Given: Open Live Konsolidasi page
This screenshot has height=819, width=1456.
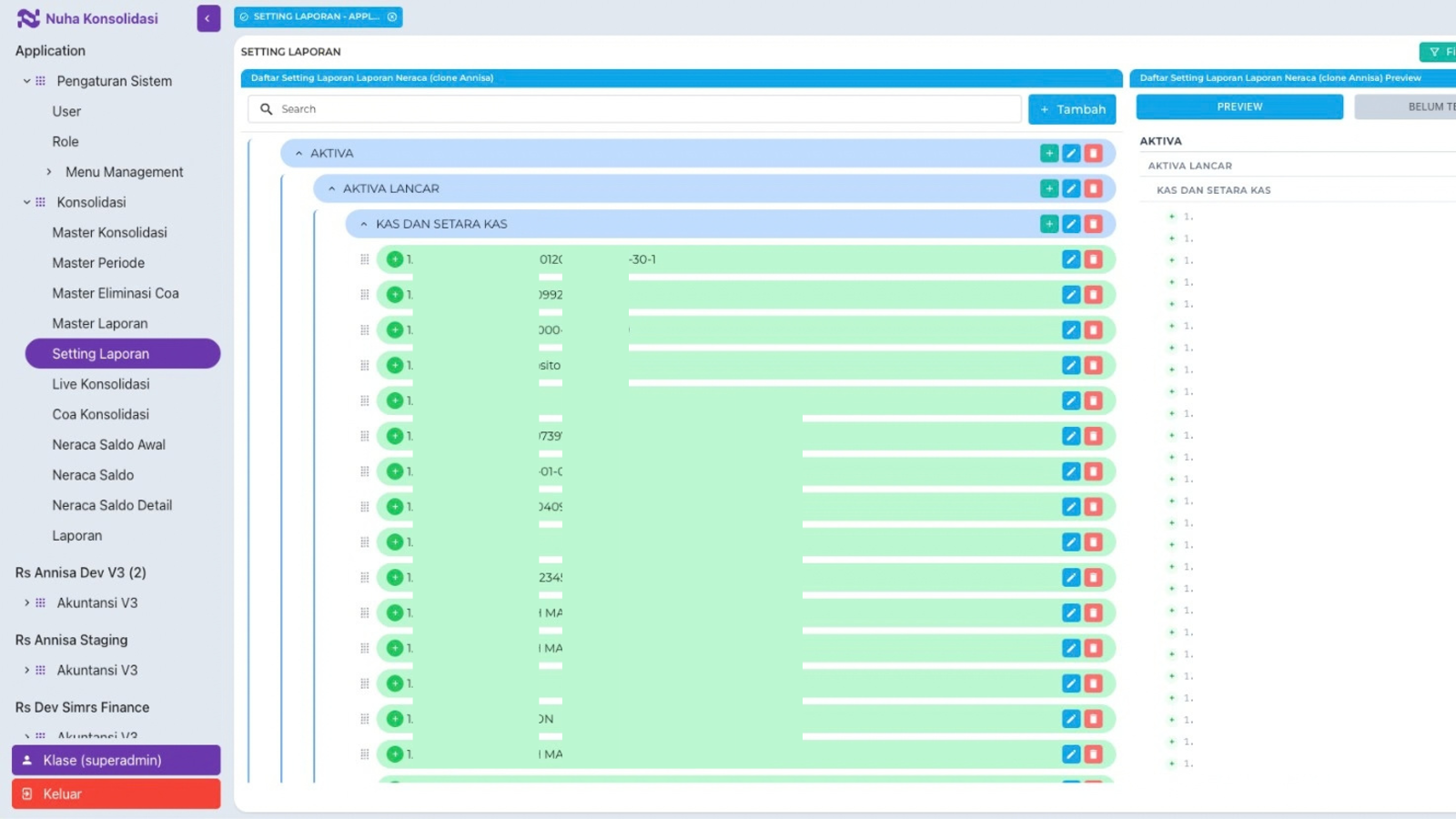Looking at the screenshot, I should tap(101, 384).
